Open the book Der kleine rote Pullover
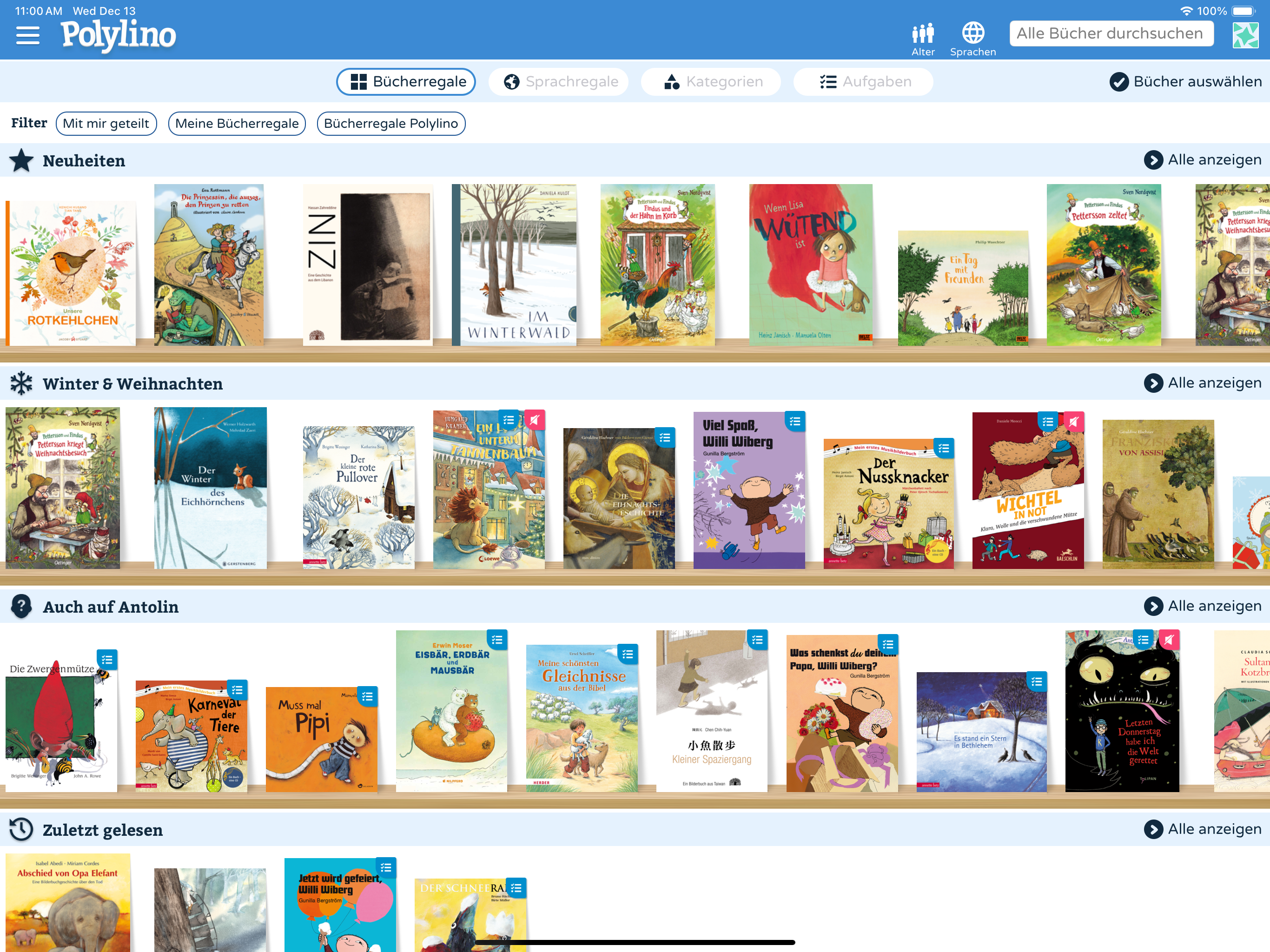Image resolution: width=1270 pixels, height=952 pixels. coord(359,497)
